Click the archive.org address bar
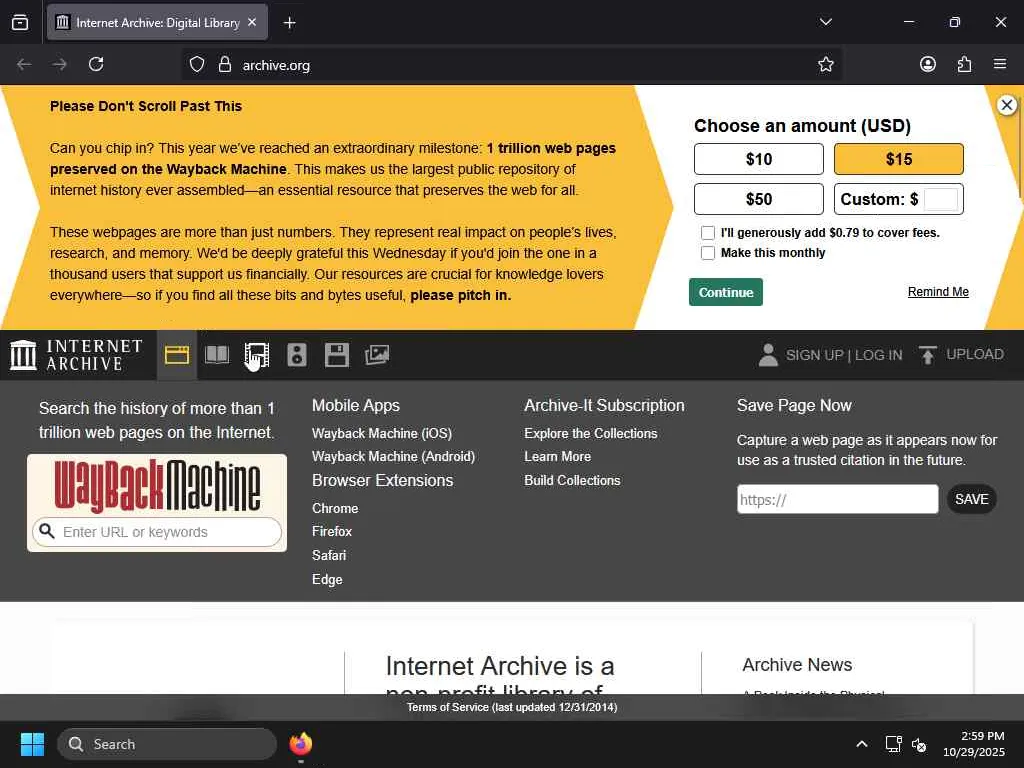The image size is (1024, 768). (511, 65)
